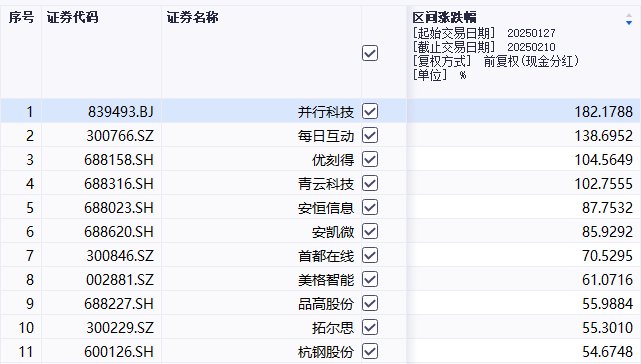Viewport: 641px width, 364px height.
Task: Select the value 55.9884
Action: (607, 304)
